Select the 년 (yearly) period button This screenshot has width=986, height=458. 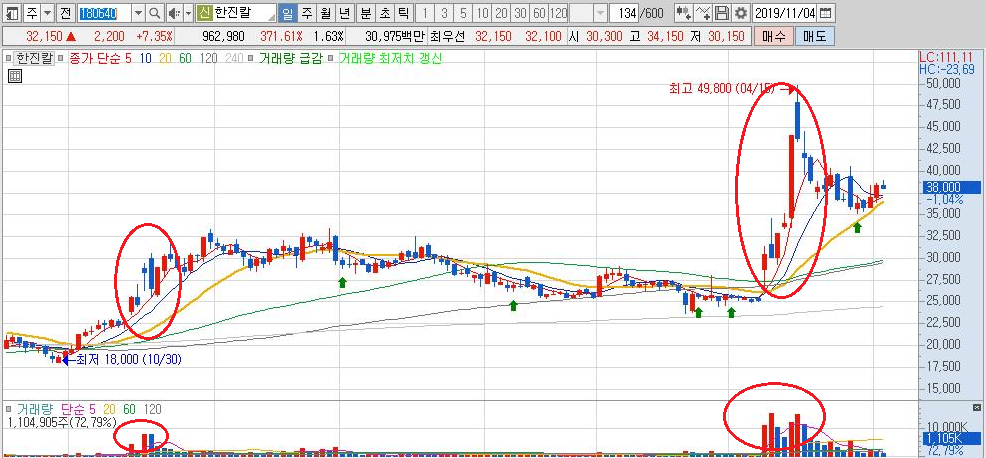344,13
